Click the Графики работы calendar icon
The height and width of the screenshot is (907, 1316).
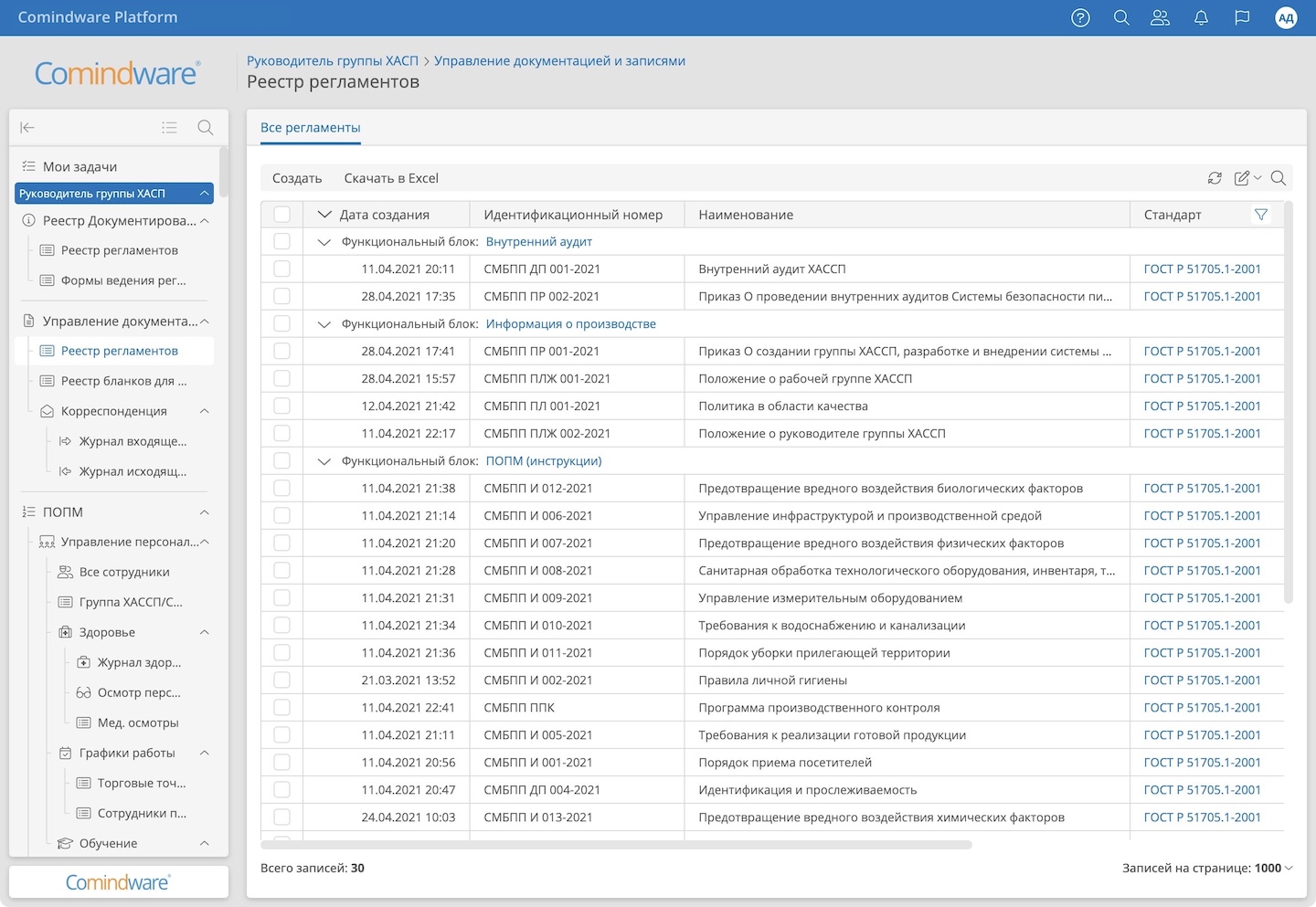pyautogui.click(x=65, y=753)
